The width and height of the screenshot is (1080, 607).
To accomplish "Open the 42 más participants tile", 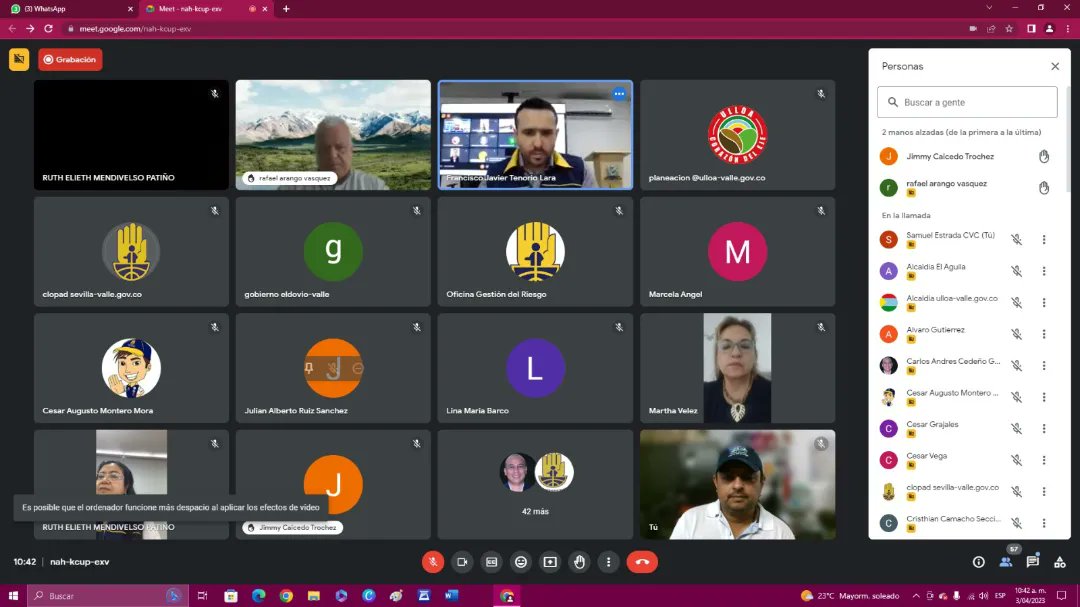I will coord(535,484).
